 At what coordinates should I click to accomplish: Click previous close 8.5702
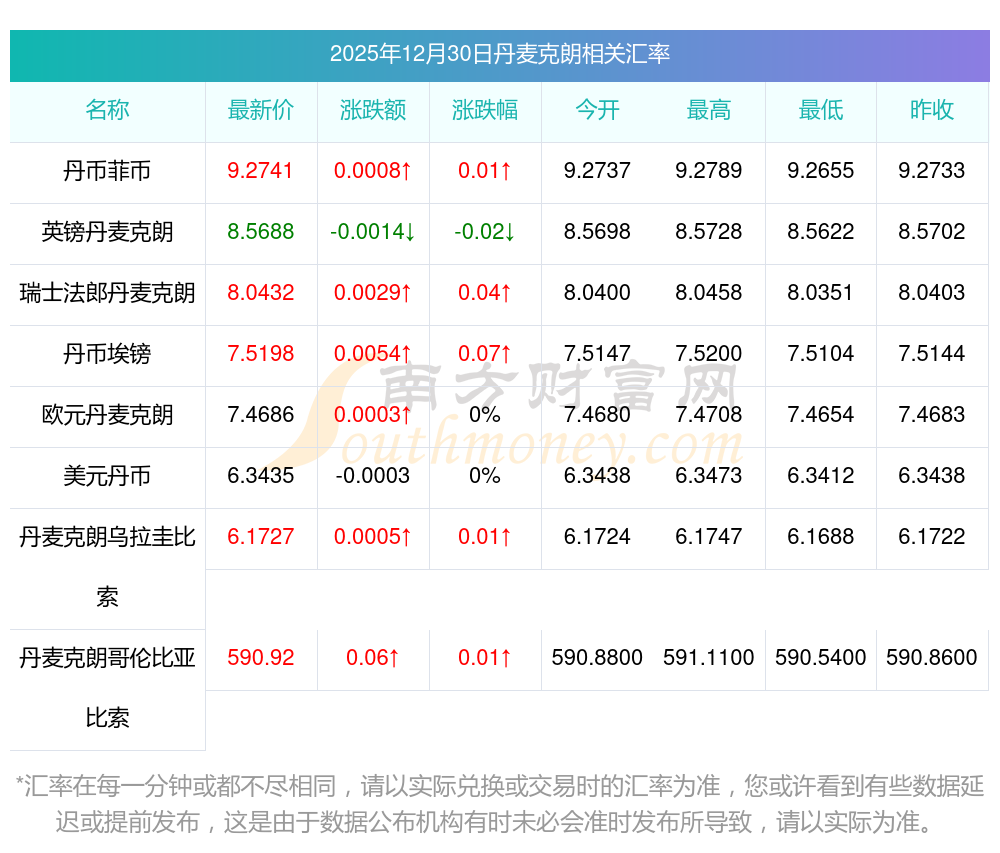point(932,231)
